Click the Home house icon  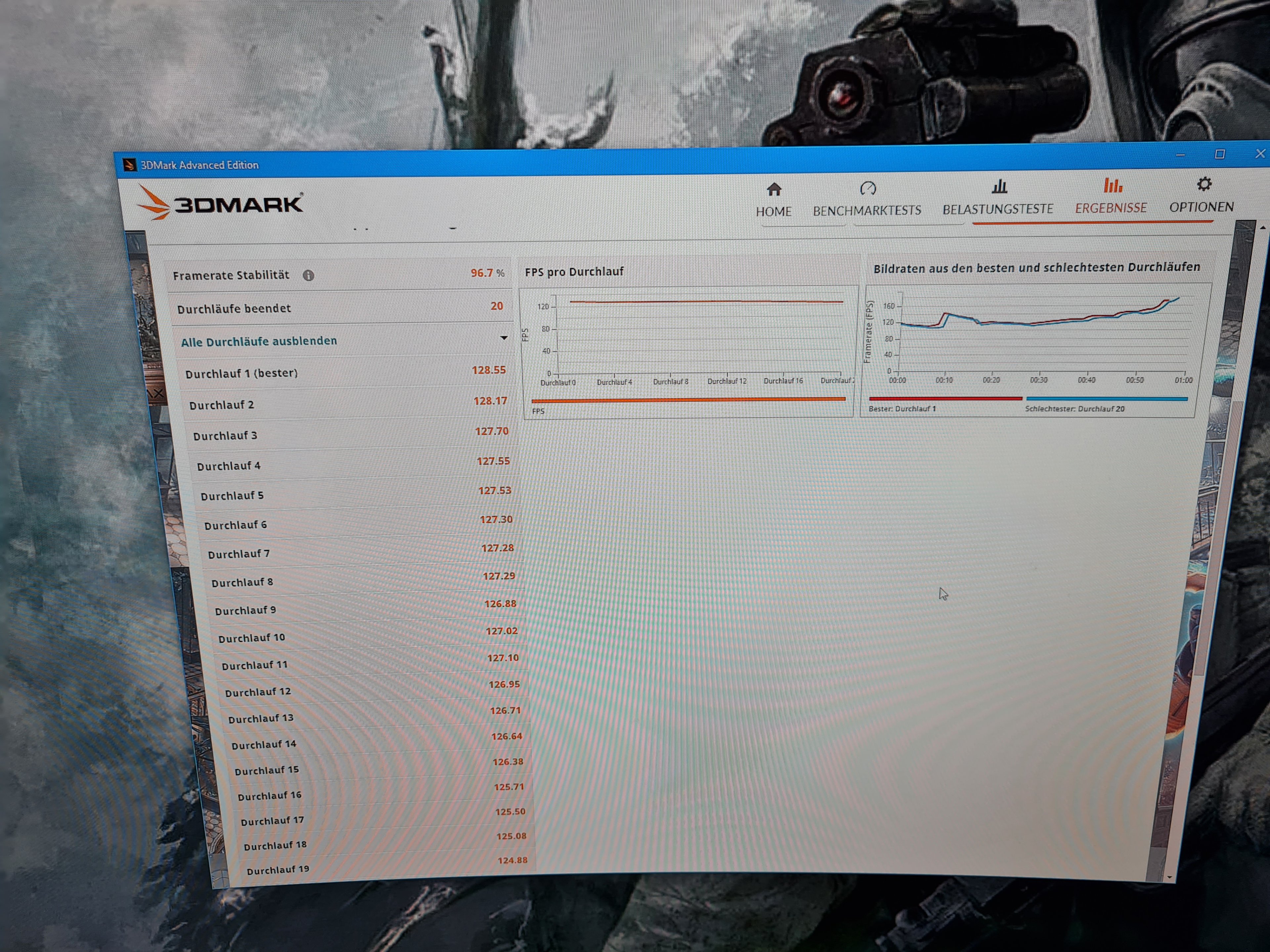pos(774,189)
